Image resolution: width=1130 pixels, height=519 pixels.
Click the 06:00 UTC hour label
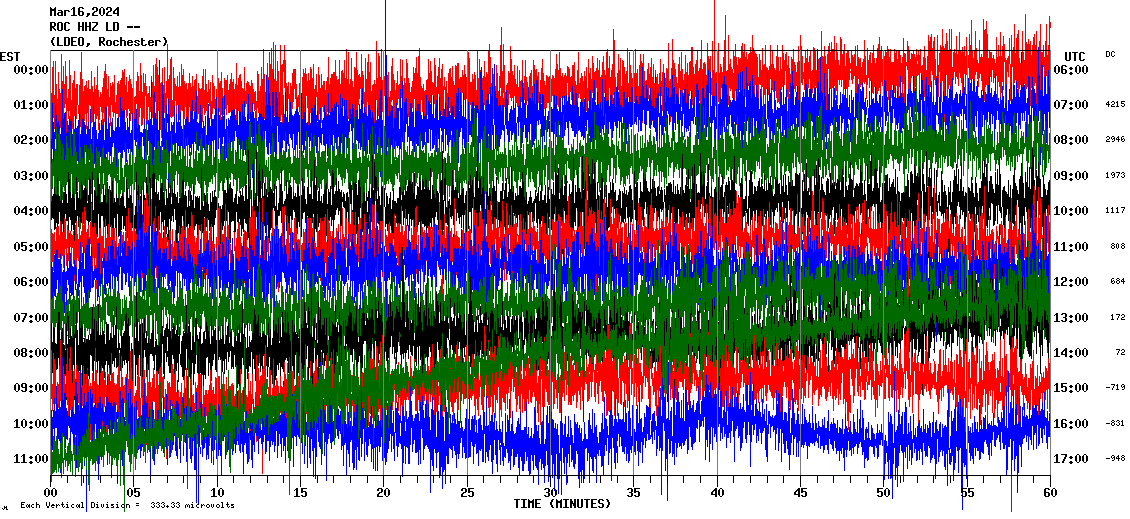pos(1072,70)
